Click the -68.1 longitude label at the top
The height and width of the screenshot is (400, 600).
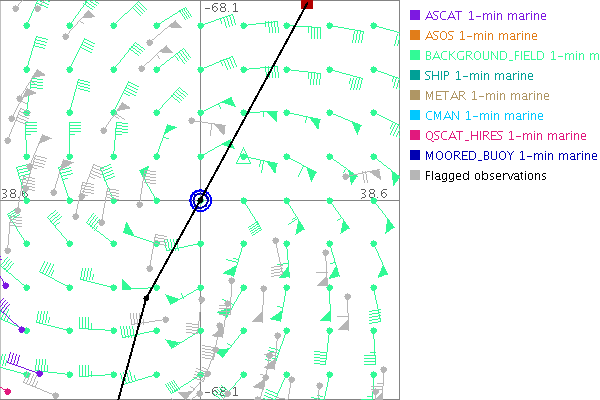(x=221, y=7)
